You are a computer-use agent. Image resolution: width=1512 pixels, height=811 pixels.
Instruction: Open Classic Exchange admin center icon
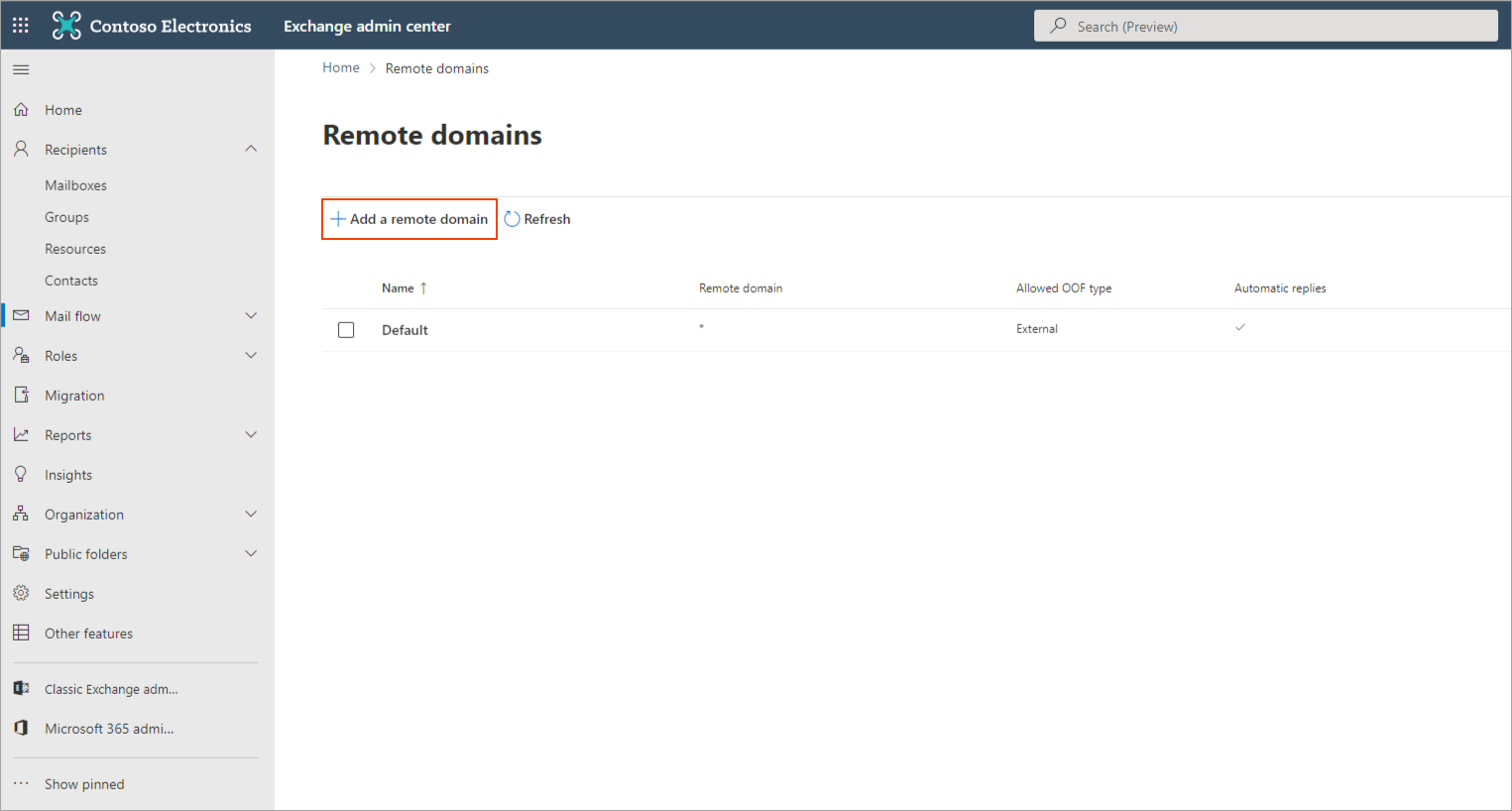(x=21, y=688)
